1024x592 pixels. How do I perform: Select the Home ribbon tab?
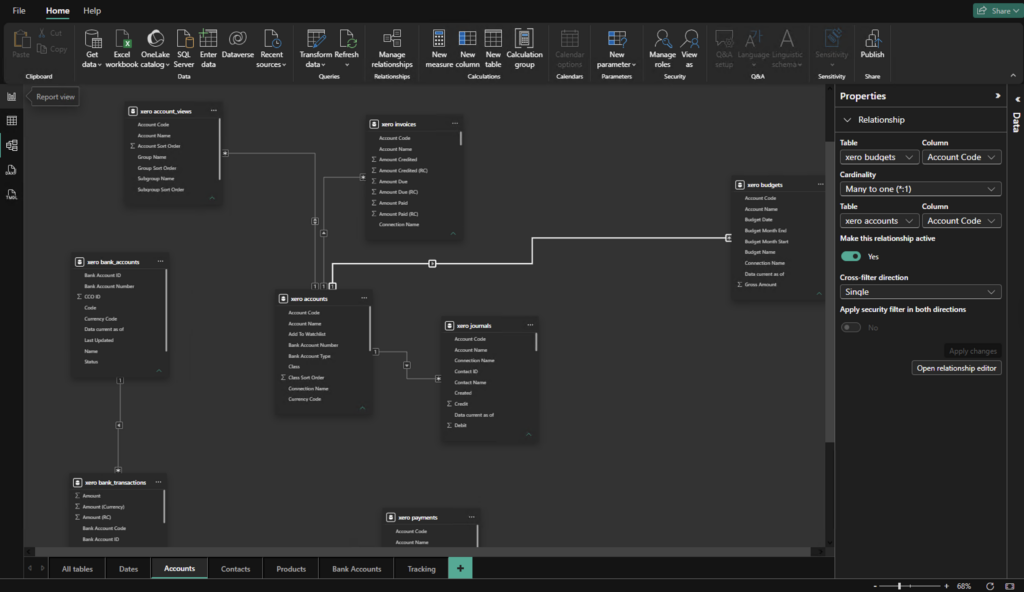click(57, 10)
